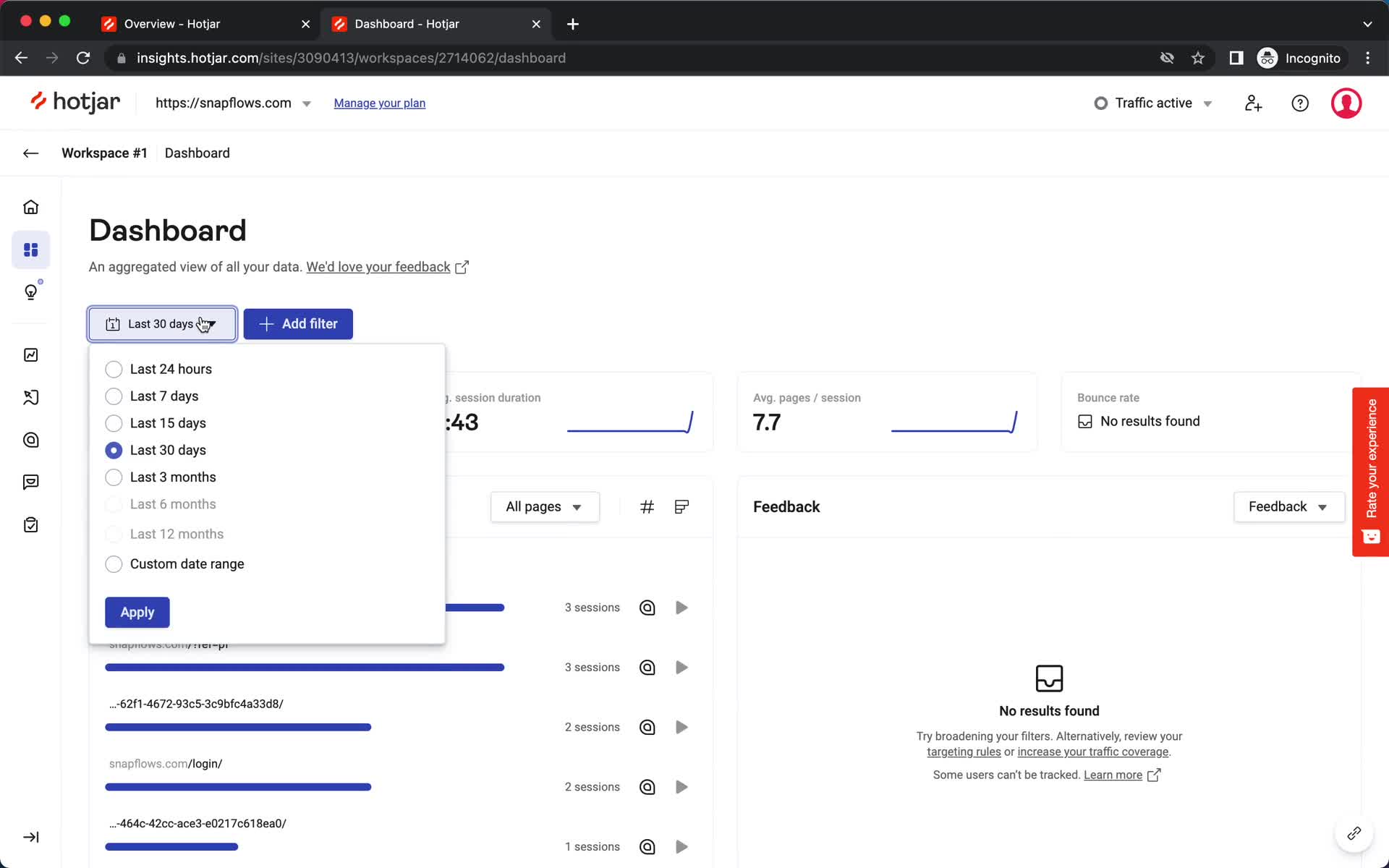Expand the Last 30 days date picker
1389x868 pixels.
pos(161,323)
